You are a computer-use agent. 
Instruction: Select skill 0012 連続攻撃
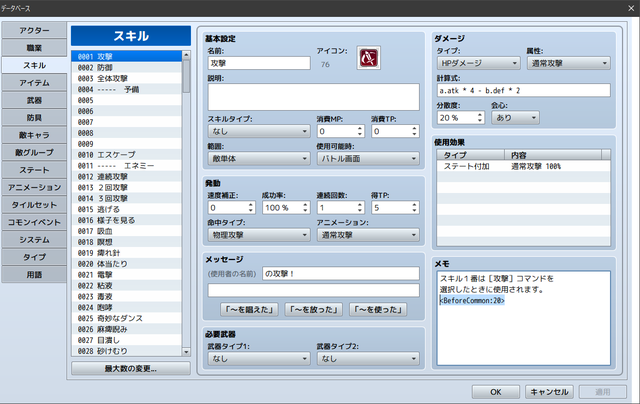pos(127,177)
